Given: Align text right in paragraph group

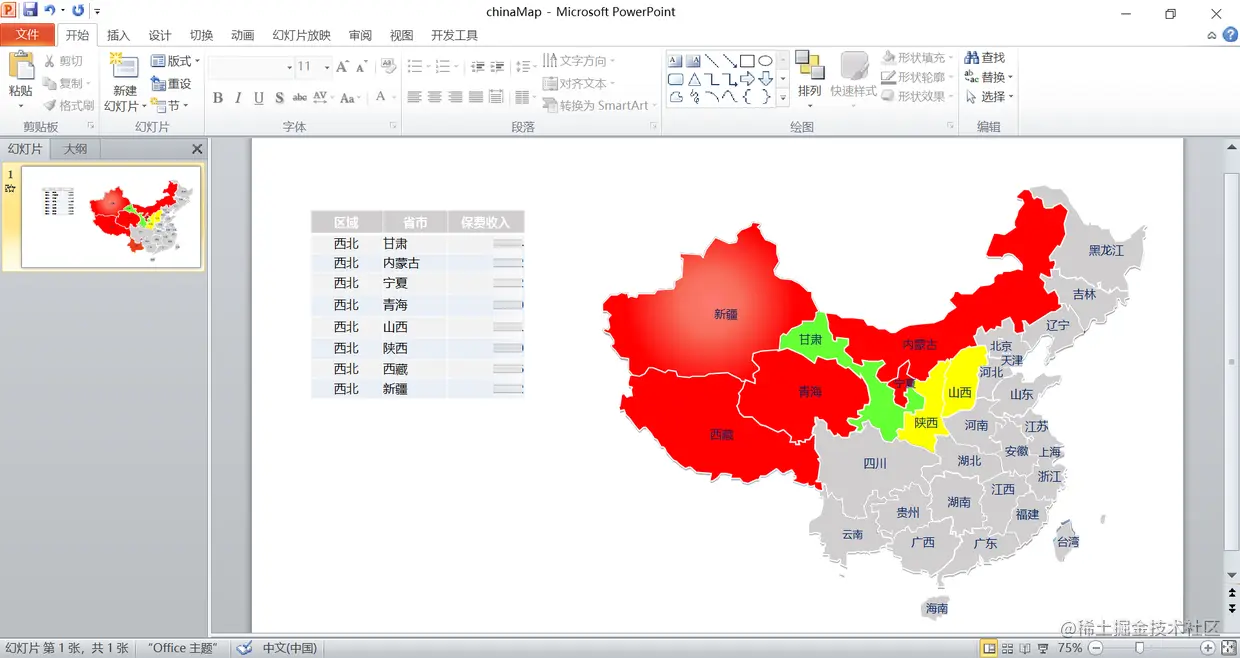Looking at the screenshot, I should [x=455, y=97].
